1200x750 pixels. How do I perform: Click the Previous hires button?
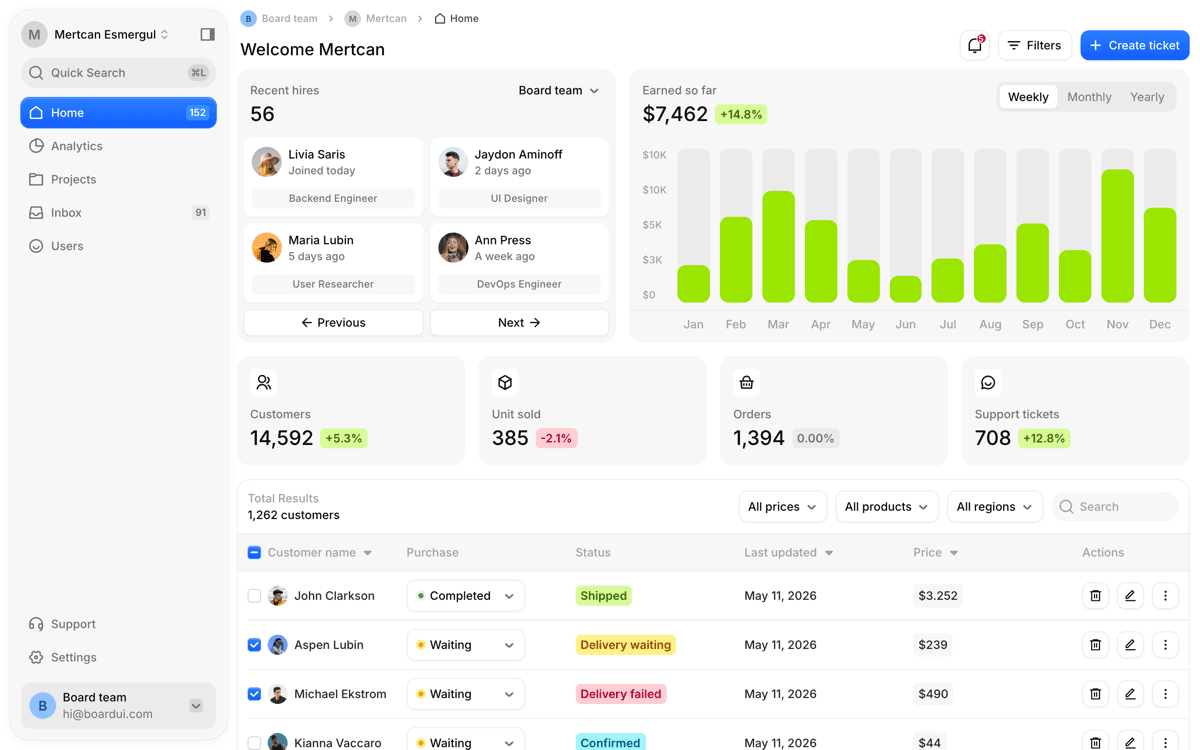click(333, 323)
